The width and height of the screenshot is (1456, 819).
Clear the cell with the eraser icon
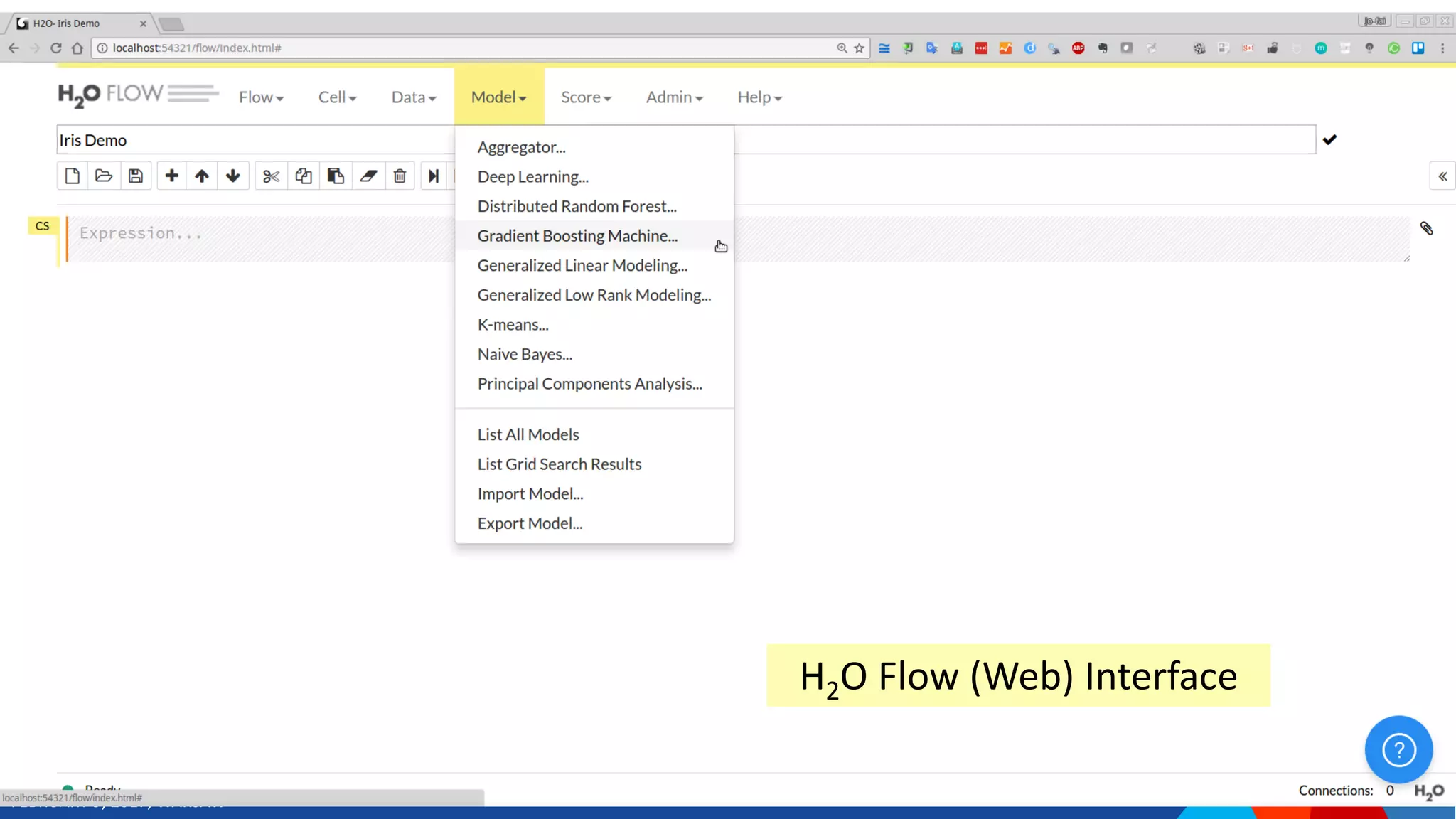pos(368,176)
